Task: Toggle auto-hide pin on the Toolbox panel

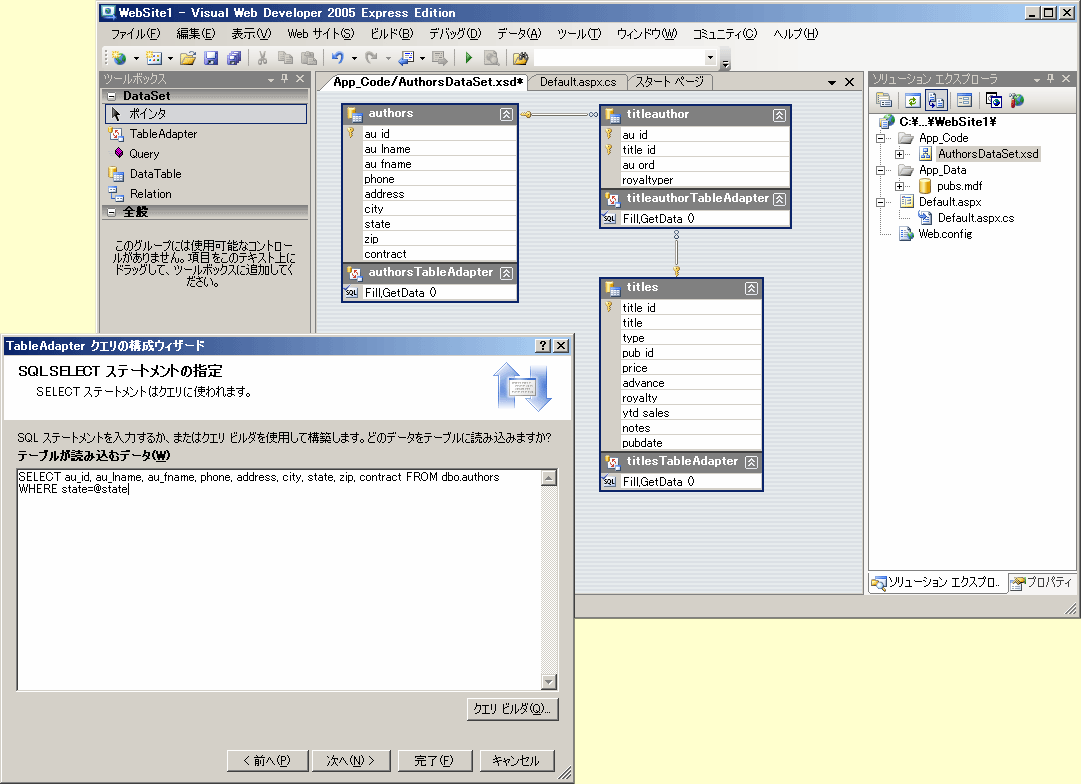Action: (x=285, y=79)
